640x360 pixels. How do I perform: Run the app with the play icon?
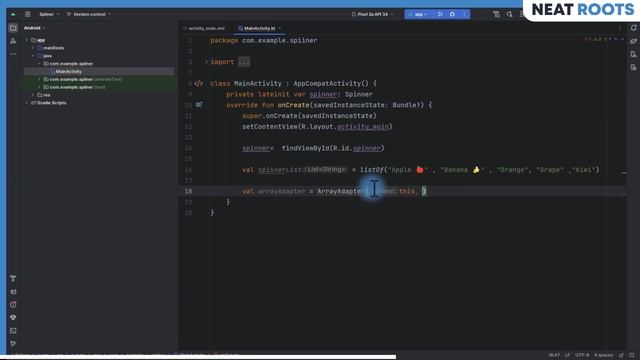coord(440,14)
